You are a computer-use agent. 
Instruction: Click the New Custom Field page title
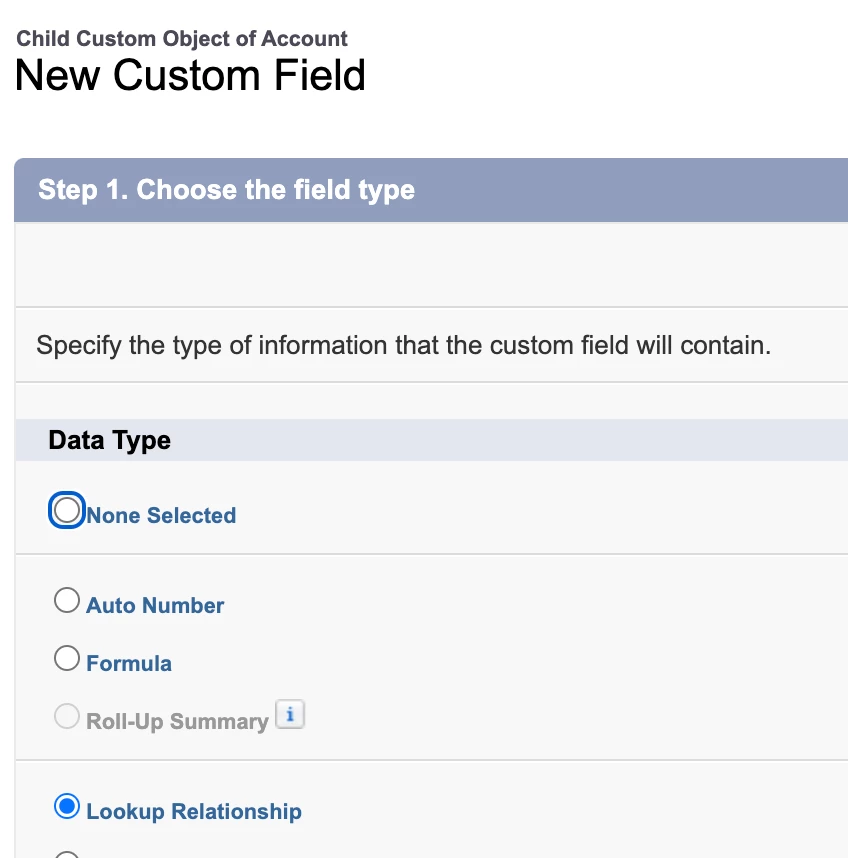tap(190, 76)
